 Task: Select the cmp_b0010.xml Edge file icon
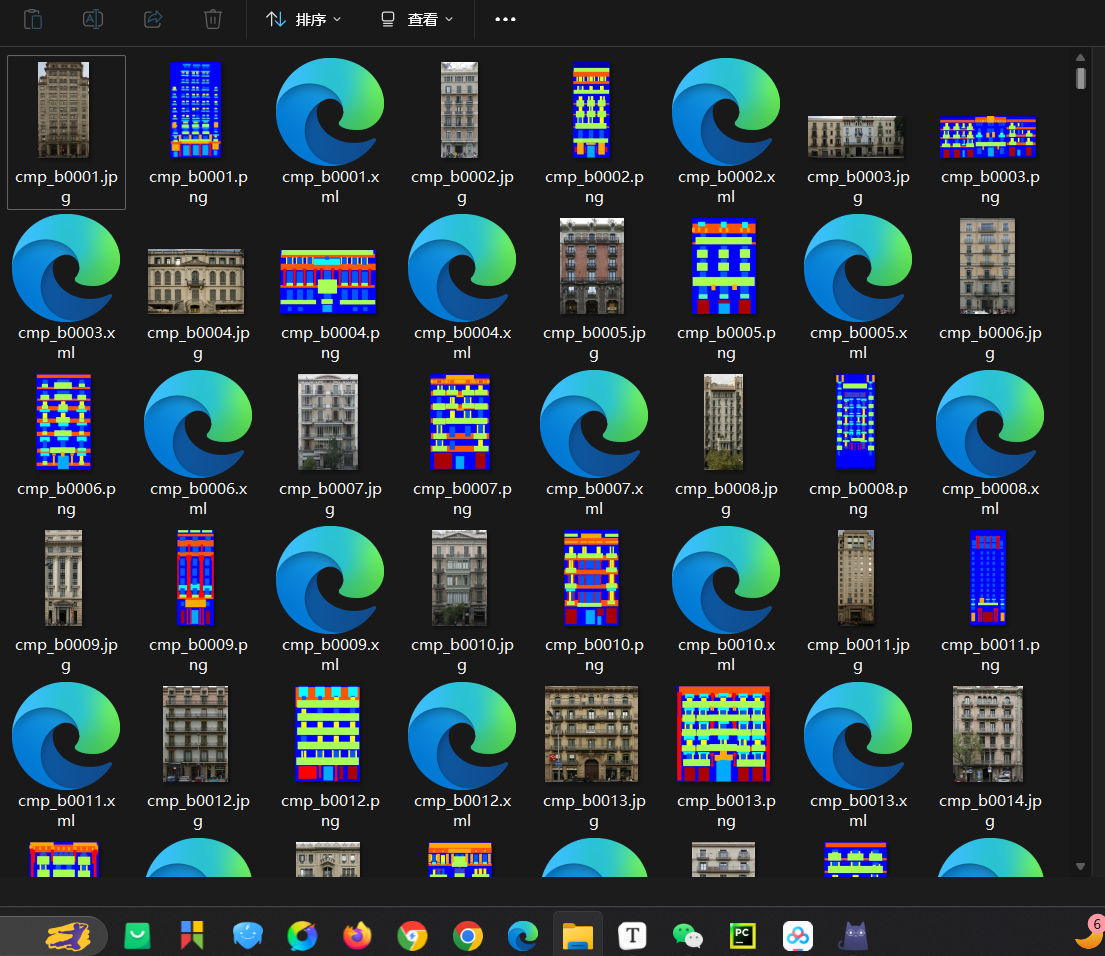pos(726,580)
